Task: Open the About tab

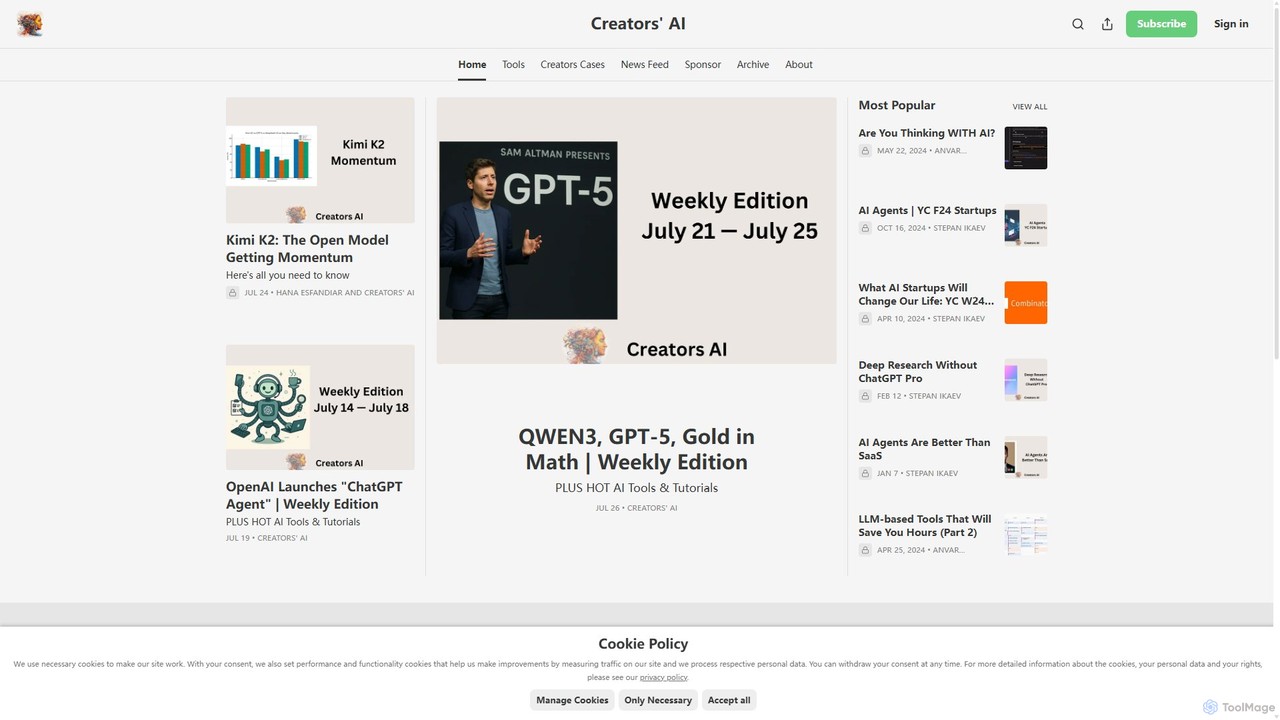Action: pyautogui.click(x=799, y=65)
